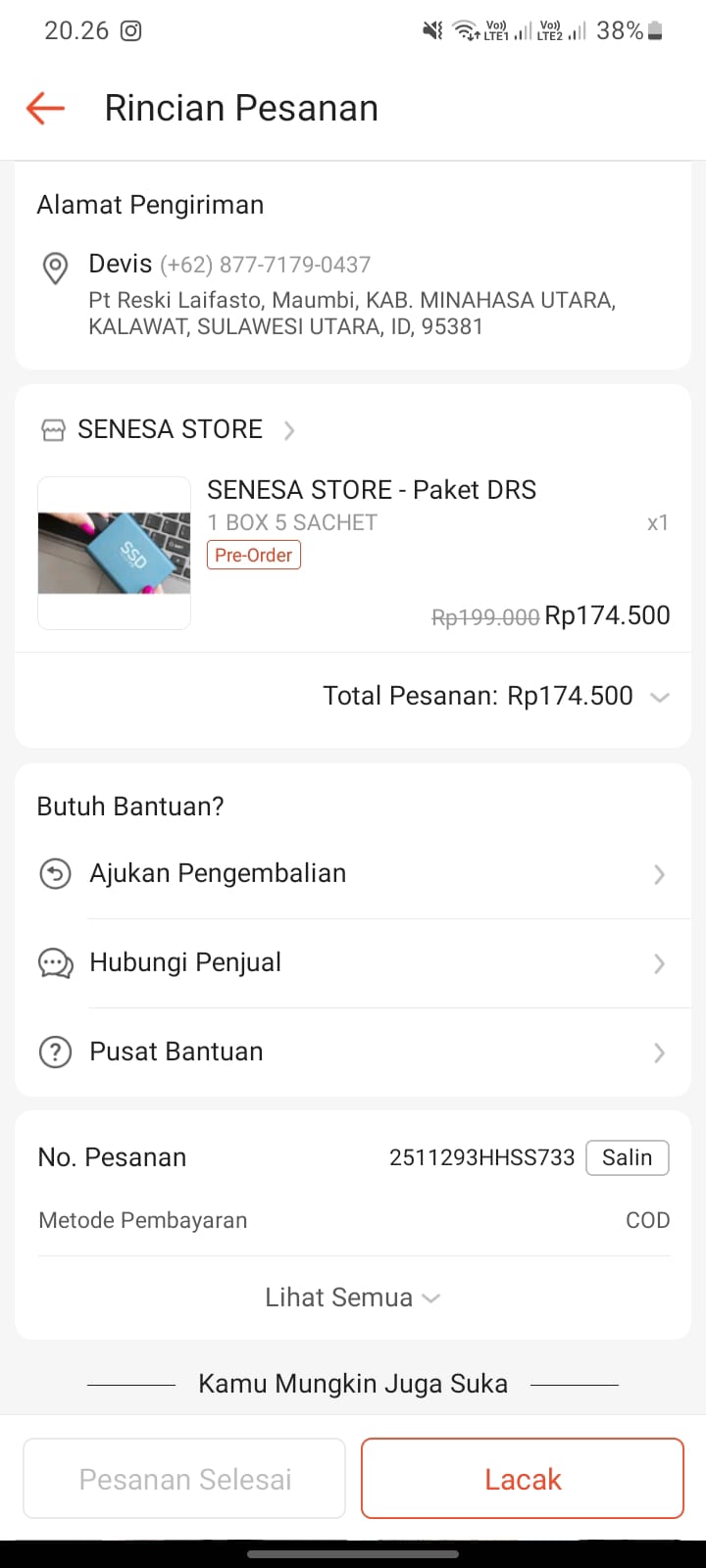Tap Instagram icon in status bar
The height and width of the screenshot is (1568, 706).
click(130, 31)
